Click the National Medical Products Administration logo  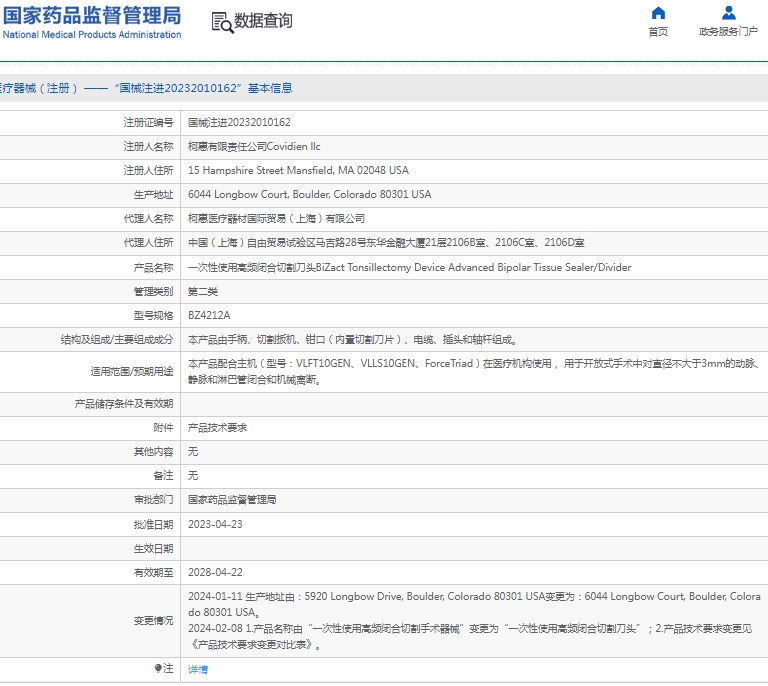92,23
